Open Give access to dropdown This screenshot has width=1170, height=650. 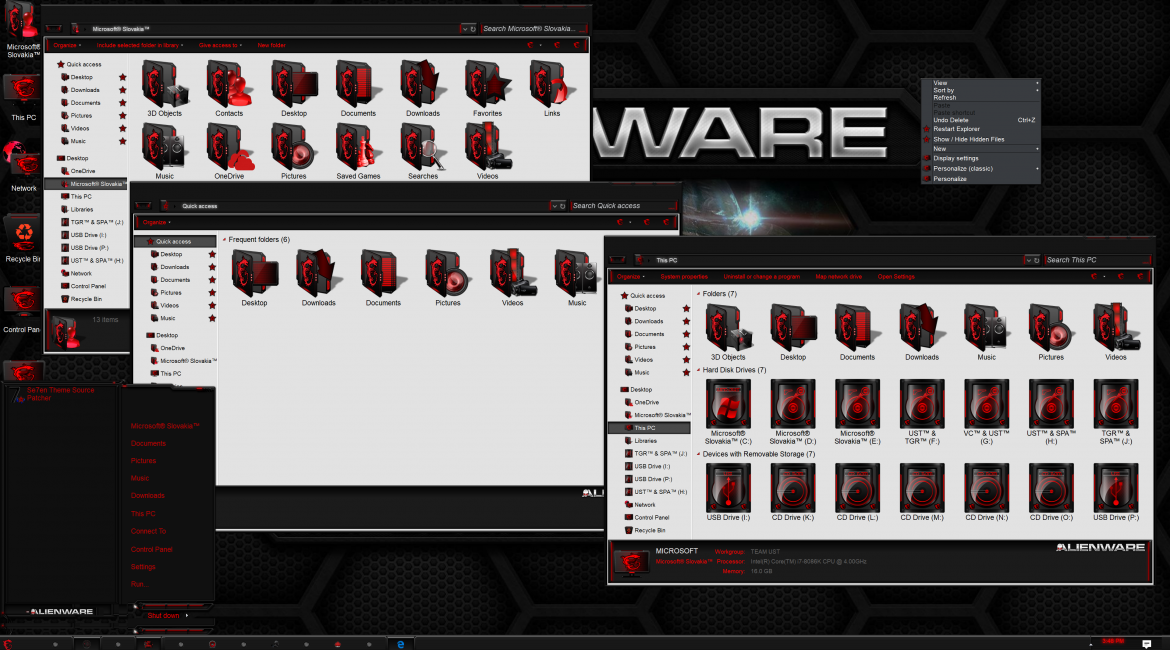220,46
